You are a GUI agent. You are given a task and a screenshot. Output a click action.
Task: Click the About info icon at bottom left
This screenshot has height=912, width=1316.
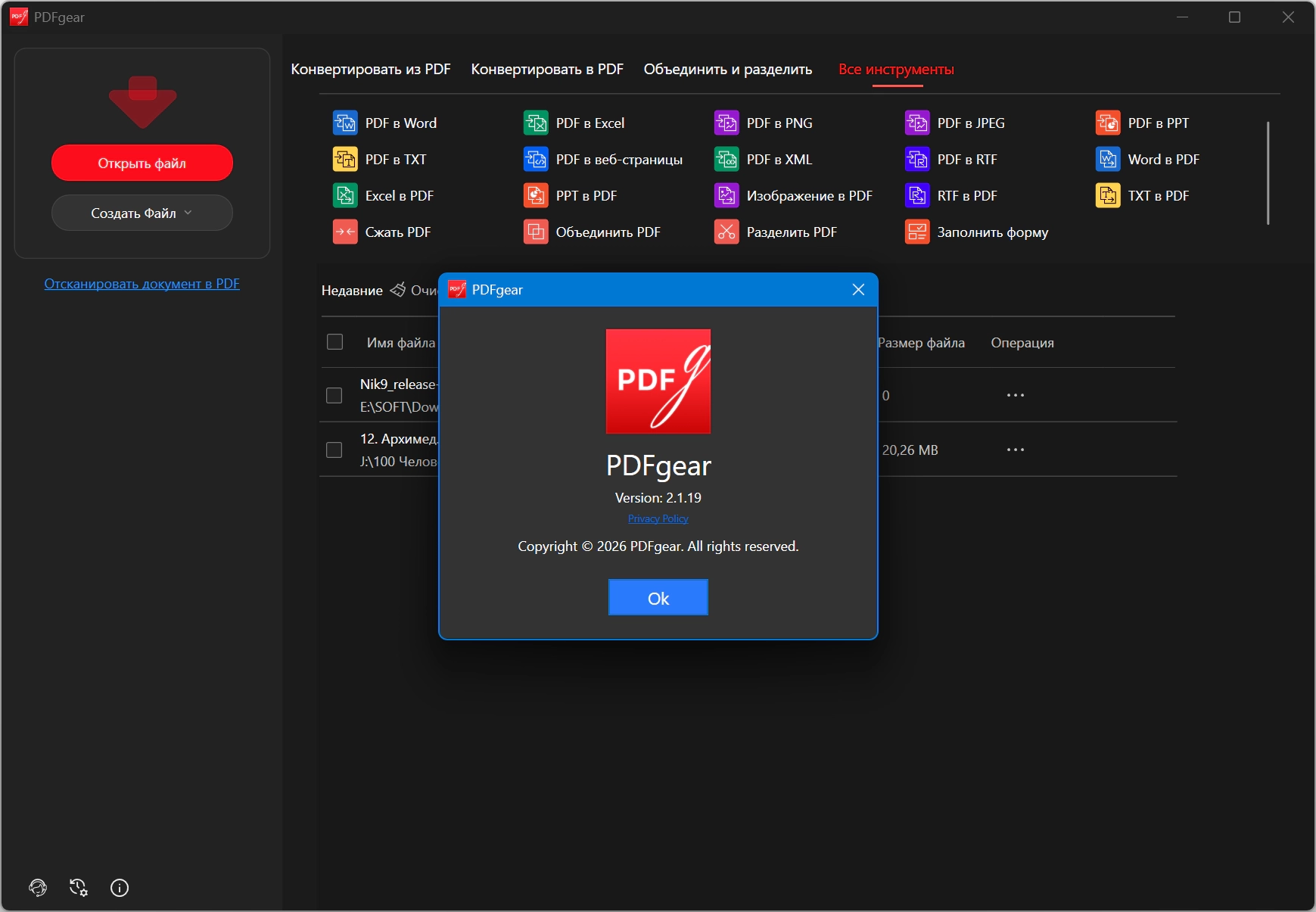pyautogui.click(x=120, y=888)
